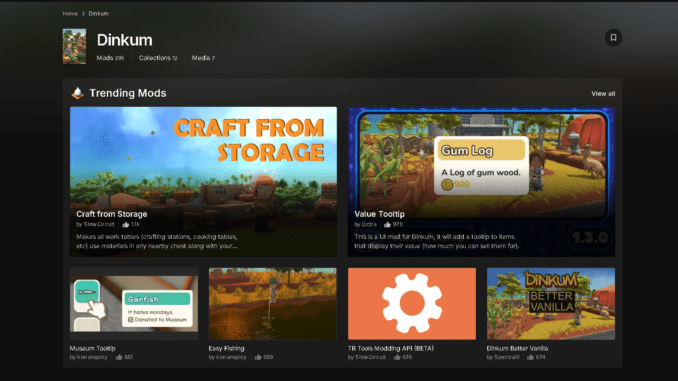
Task: Click thumbs-up icon on Dinkum Better Vanilla
Action: pyautogui.click(x=530, y=357)
